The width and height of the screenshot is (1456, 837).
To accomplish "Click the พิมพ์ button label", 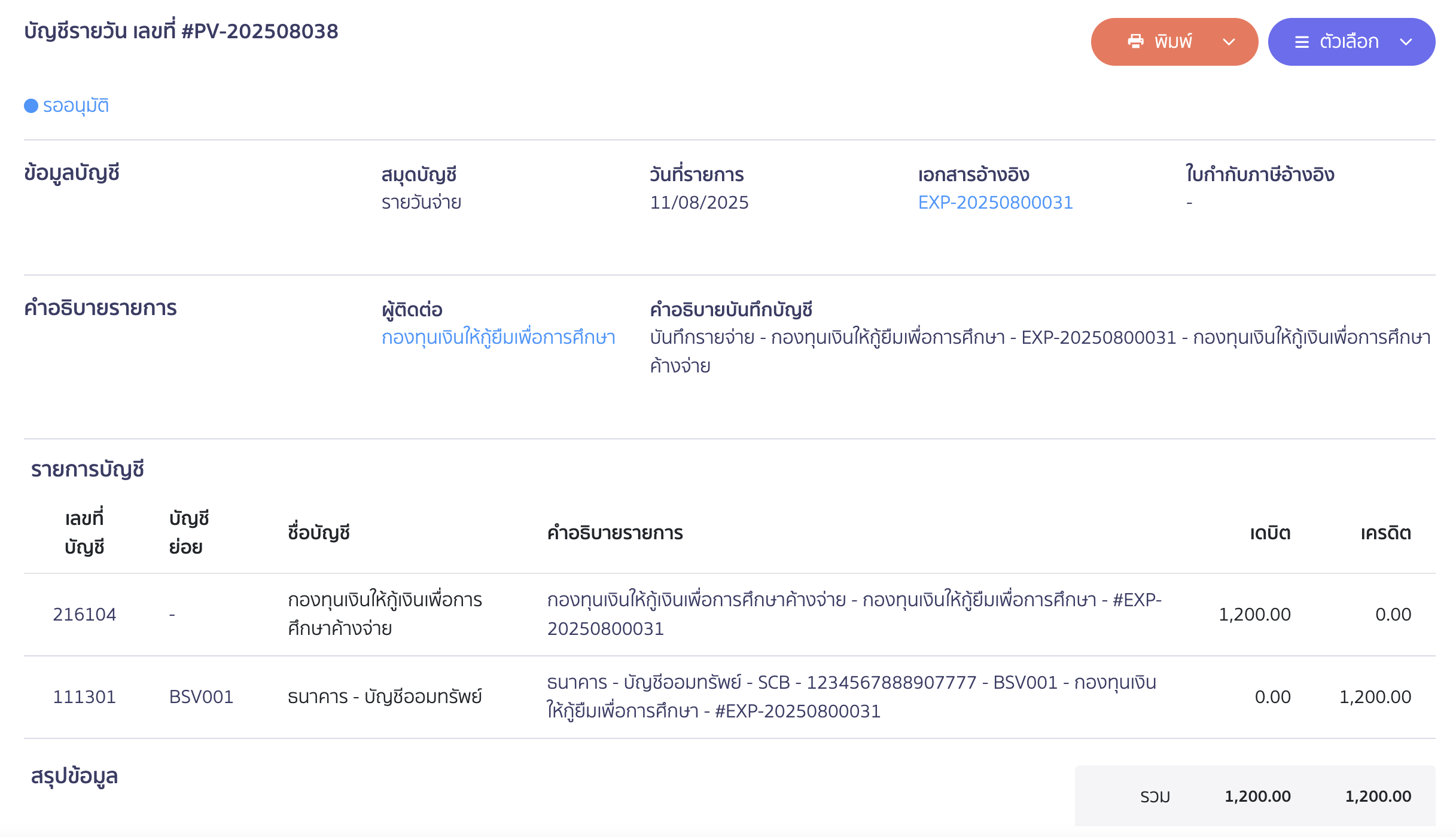I will (1173, 41).
